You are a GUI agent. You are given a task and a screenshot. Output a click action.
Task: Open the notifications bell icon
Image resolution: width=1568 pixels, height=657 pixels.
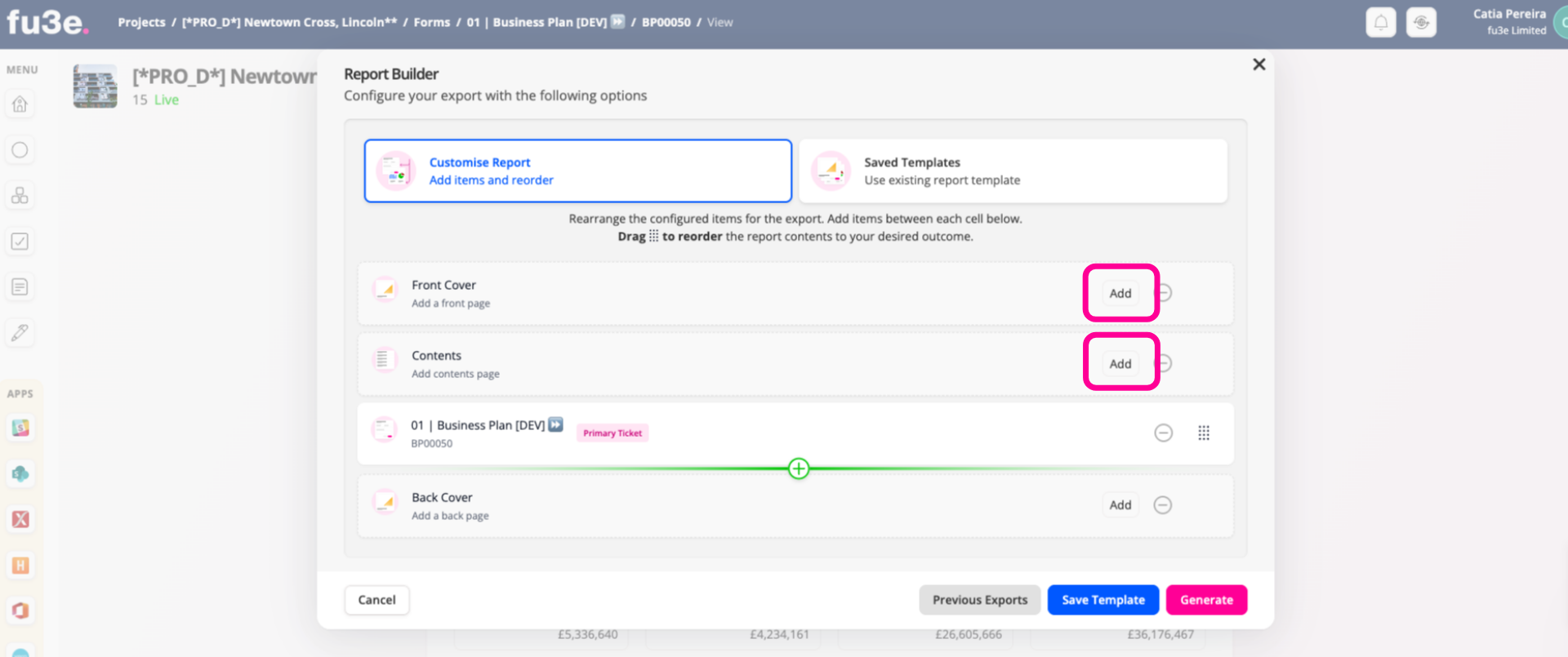[1381, 23]
